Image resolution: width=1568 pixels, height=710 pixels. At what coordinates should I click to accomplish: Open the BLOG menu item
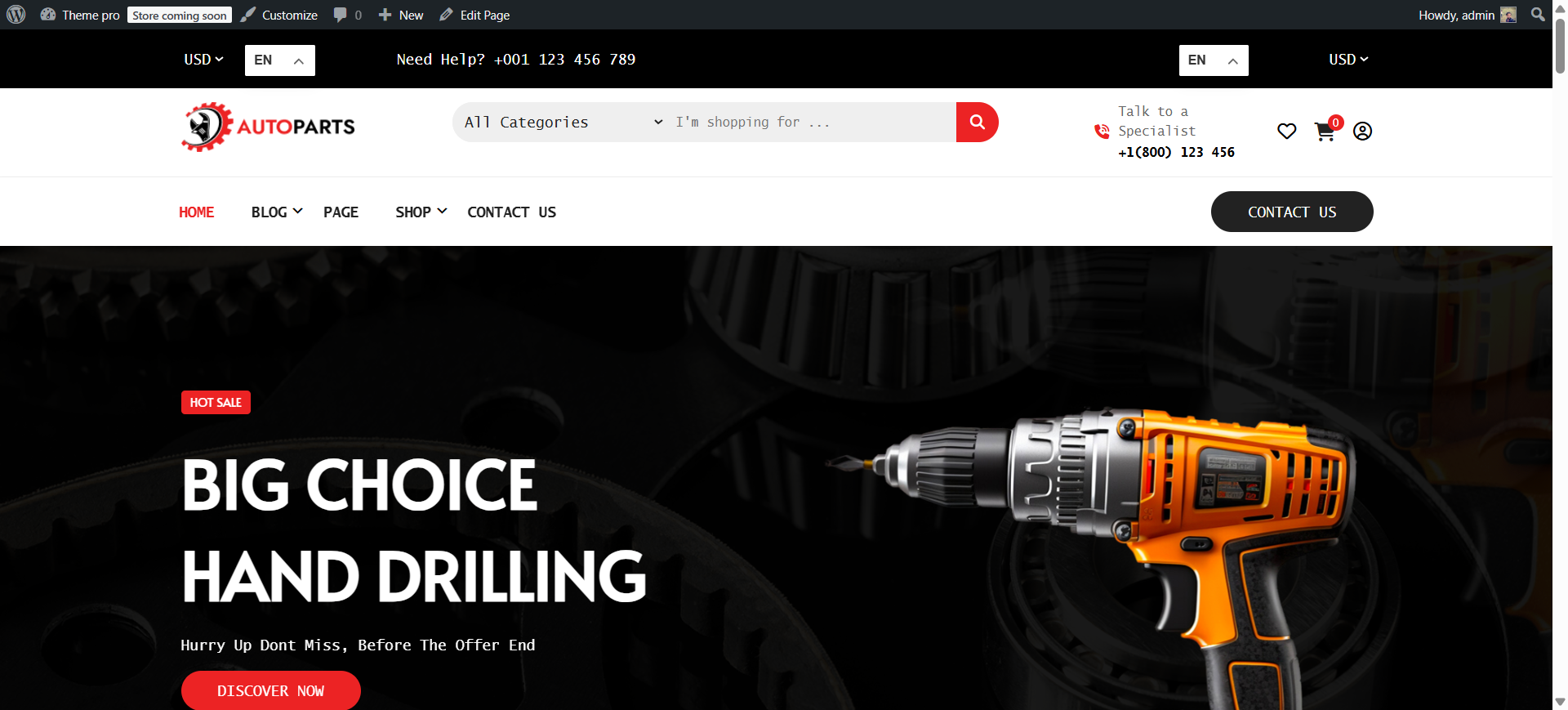click(x=277, y=212)
